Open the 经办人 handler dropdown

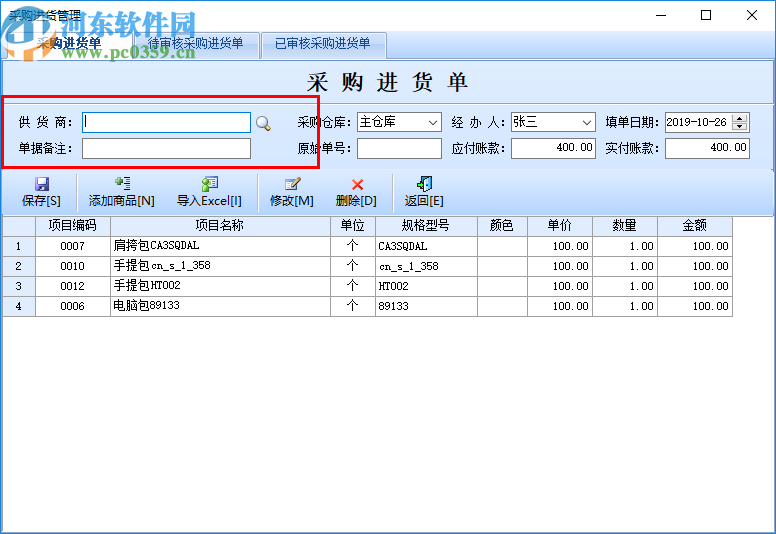click(x=586, y=122)
